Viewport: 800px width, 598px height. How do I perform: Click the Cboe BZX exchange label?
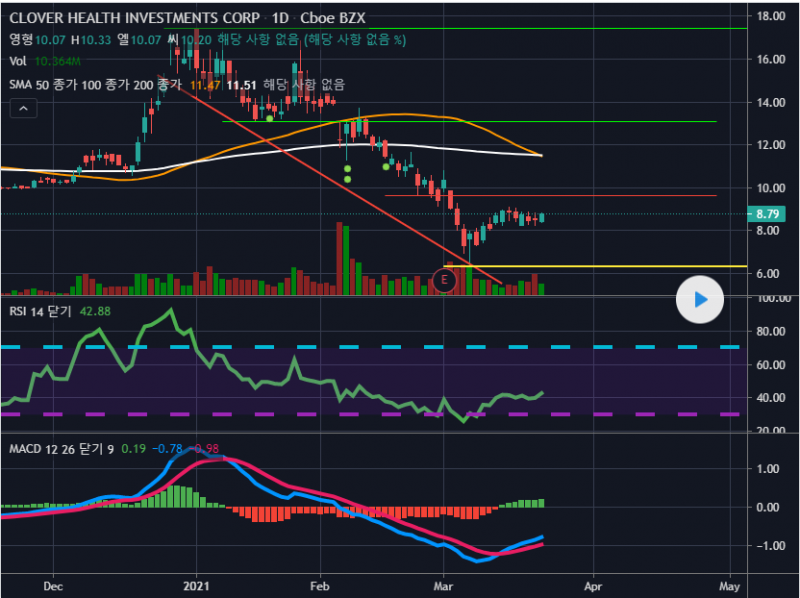[x=333, y=18]
